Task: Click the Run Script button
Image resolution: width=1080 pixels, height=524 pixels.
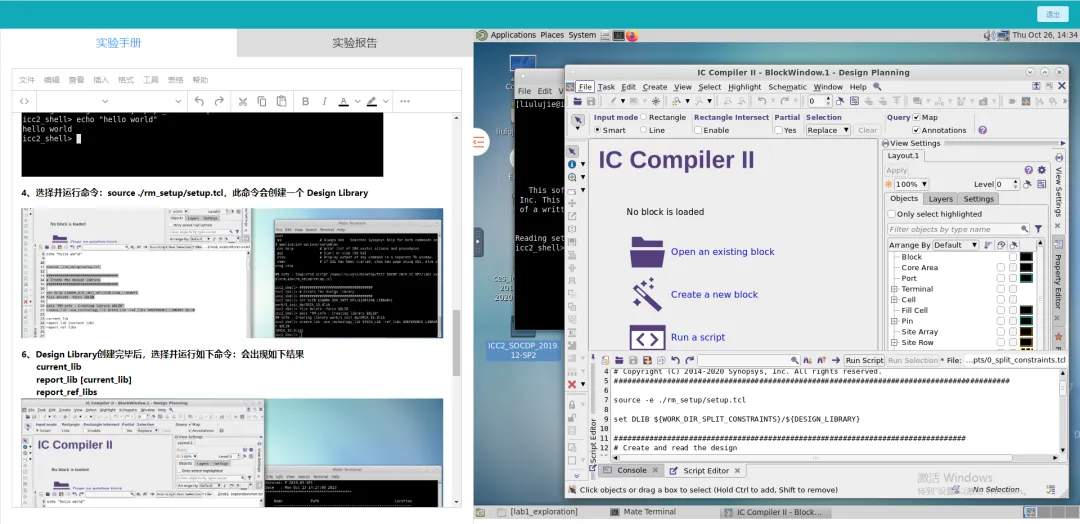Action: pos(864,360)
